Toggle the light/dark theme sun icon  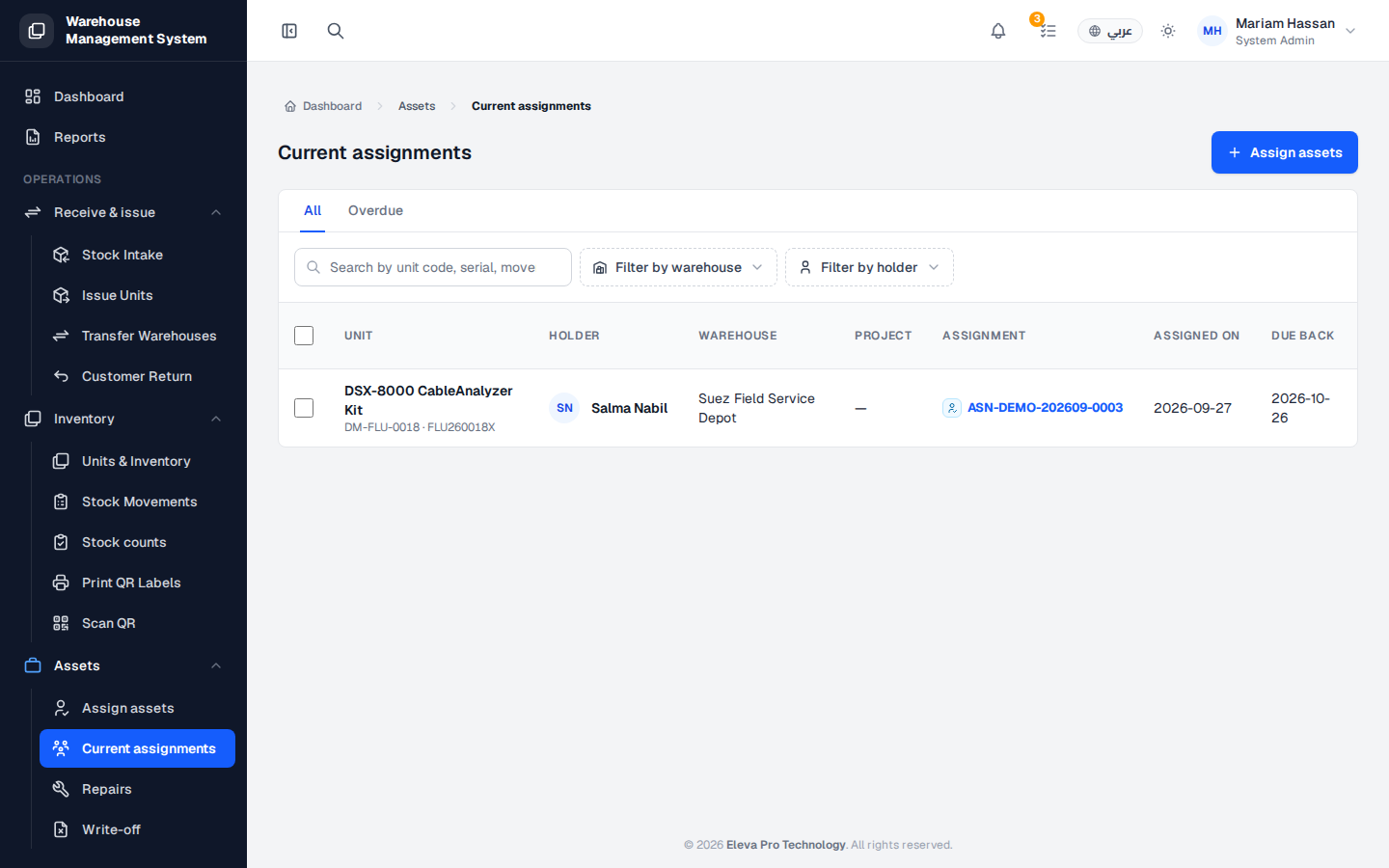pyautogui.click(x=1168, y=31)
